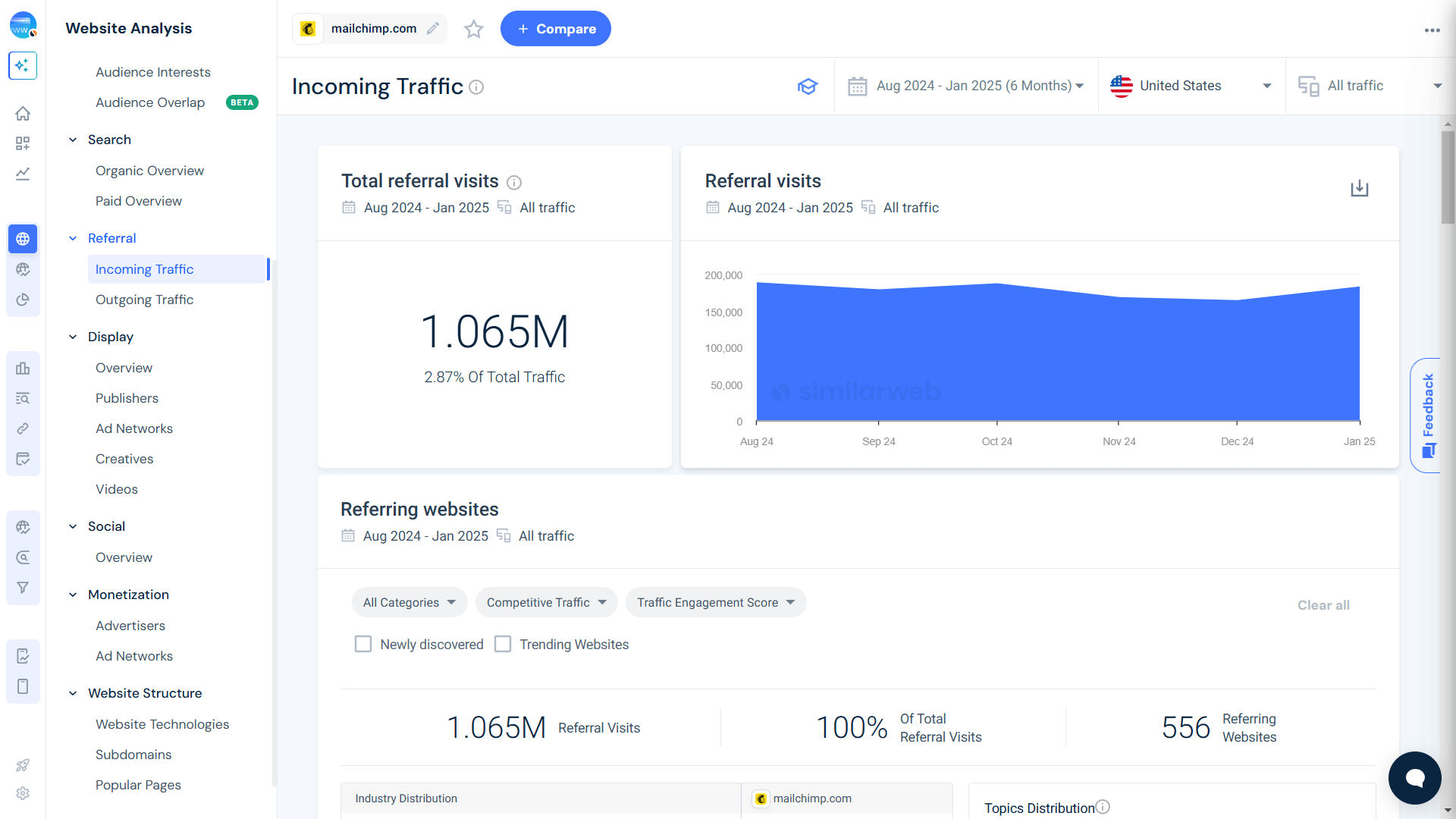1456x819 pixels.
Task: Open Settings via the gear icon in sidebar
Action: [x=23, y=793]
